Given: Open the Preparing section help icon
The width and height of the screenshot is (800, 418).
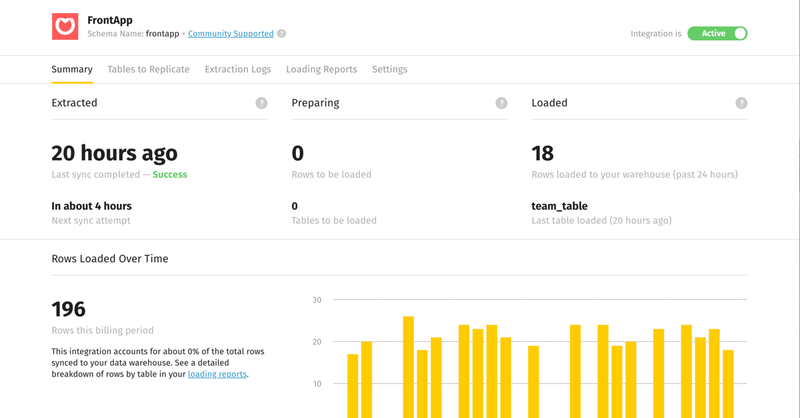Looking at the screenshot, I should coord(502,103).
